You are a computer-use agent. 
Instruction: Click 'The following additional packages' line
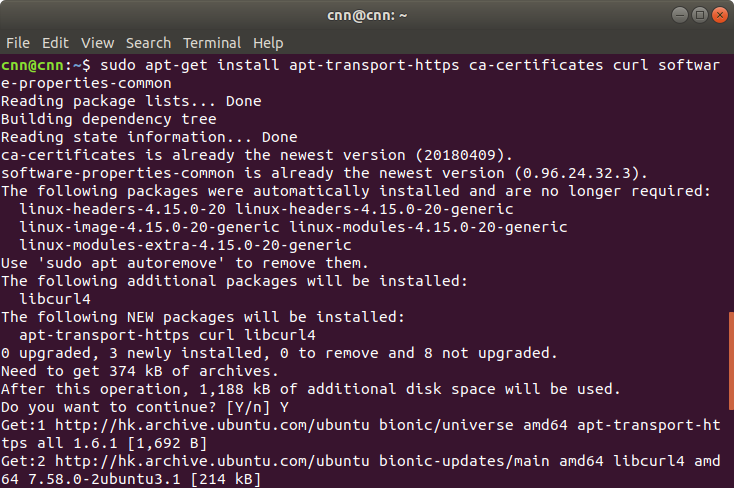click(234, 281)
